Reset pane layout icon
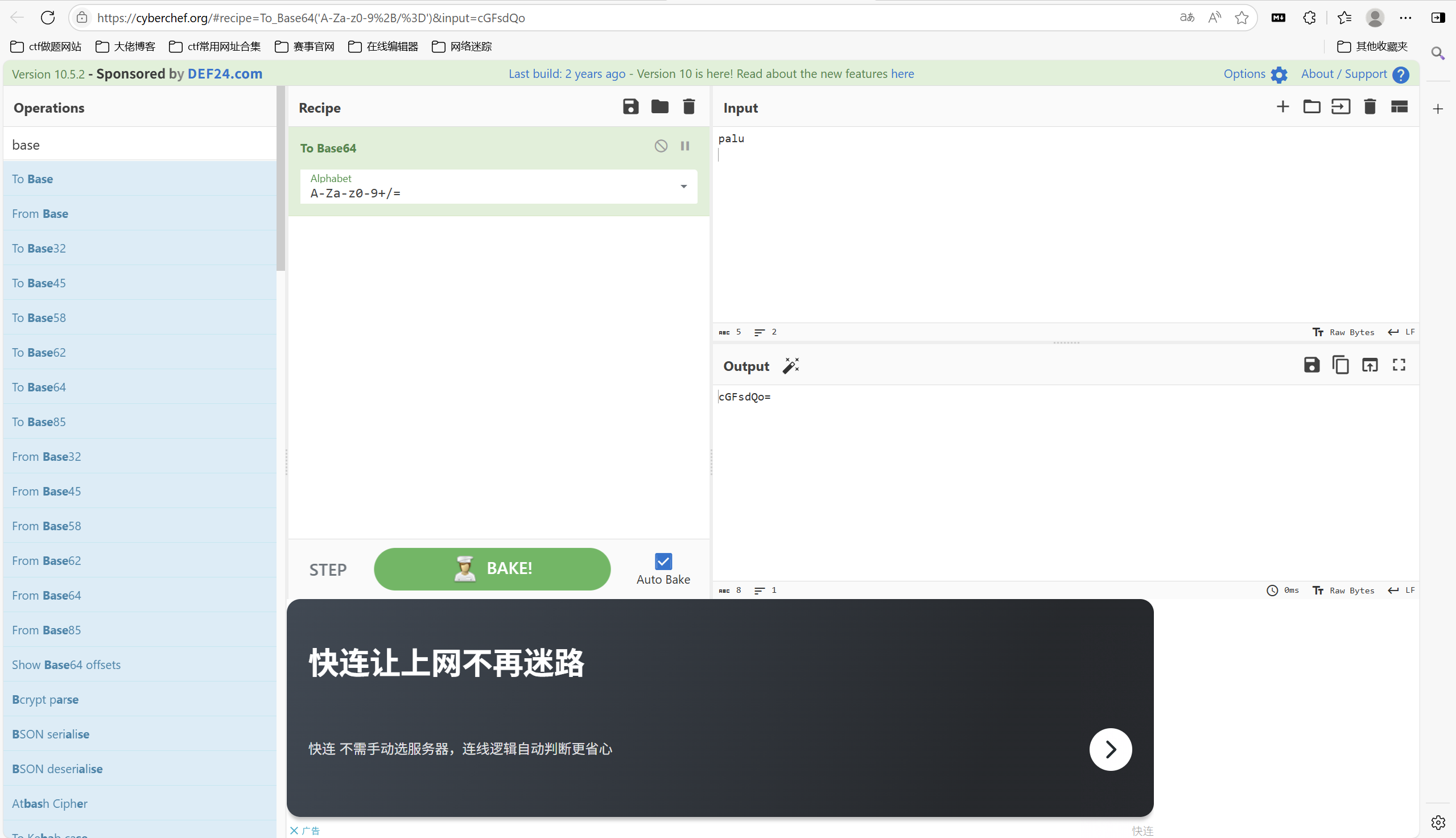1456x838 pixels. pyautogui.click(x=1399, y=107)
